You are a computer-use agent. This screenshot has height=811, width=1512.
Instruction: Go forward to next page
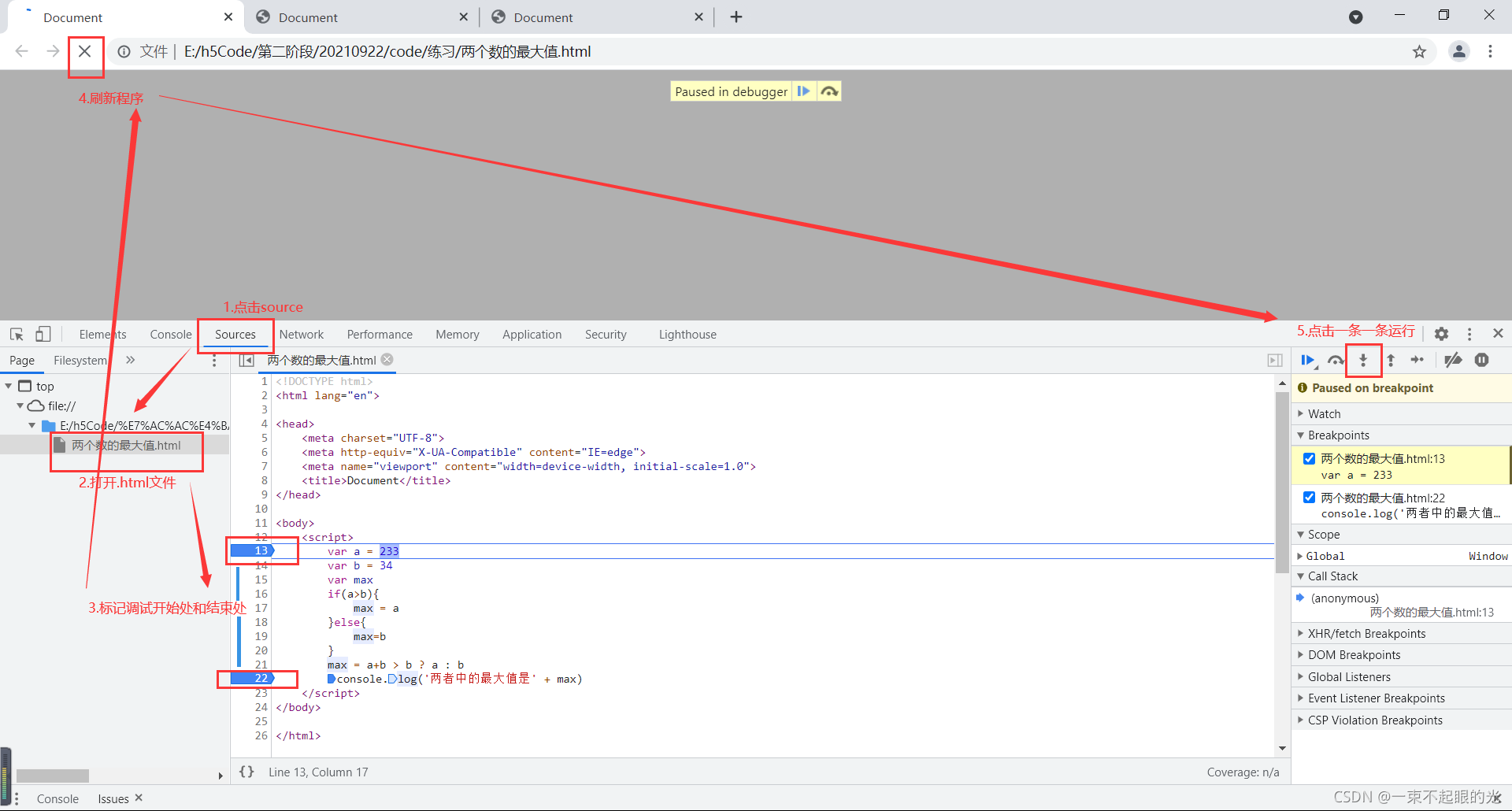click(x=53, y=52)
